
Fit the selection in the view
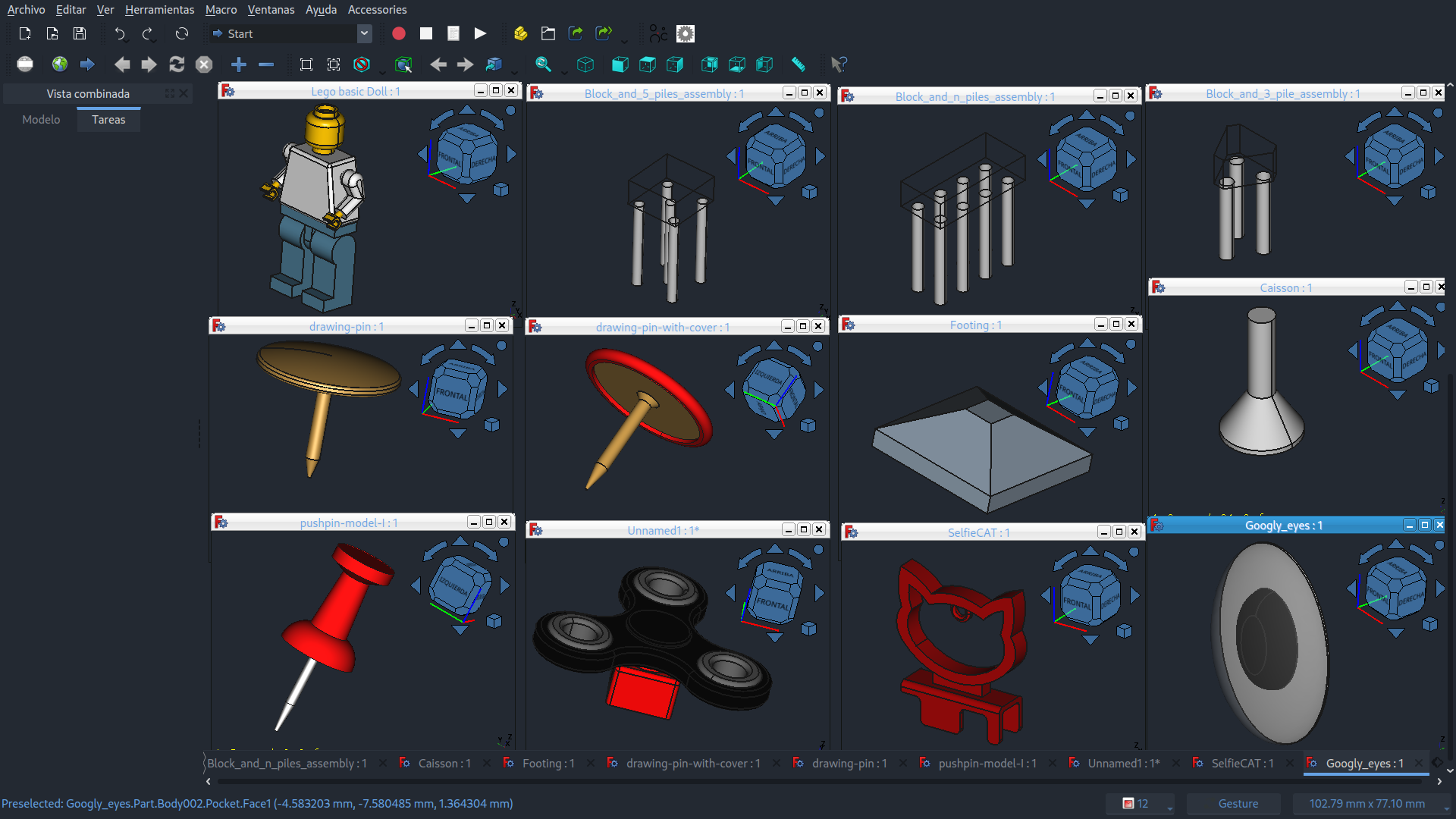(x=334, y=64)
